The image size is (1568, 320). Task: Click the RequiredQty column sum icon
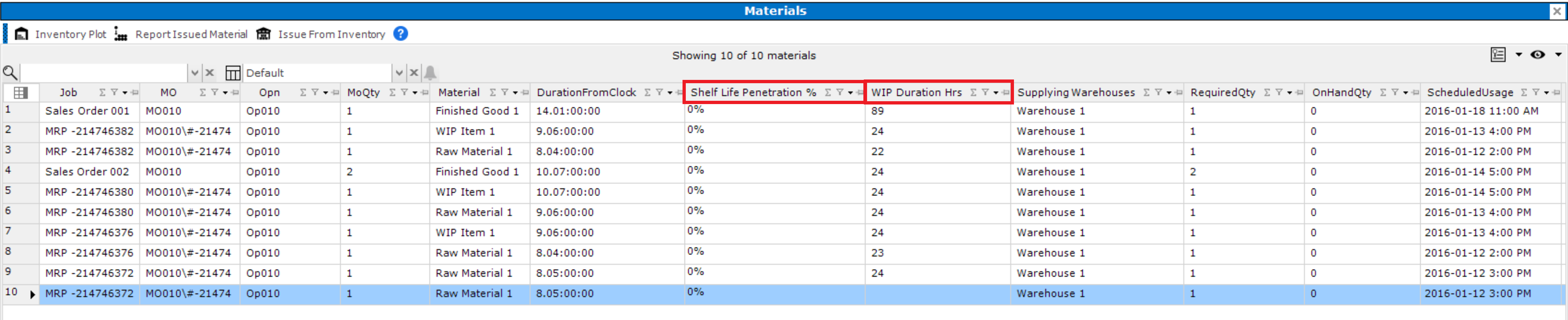(x=1268, y=93)
